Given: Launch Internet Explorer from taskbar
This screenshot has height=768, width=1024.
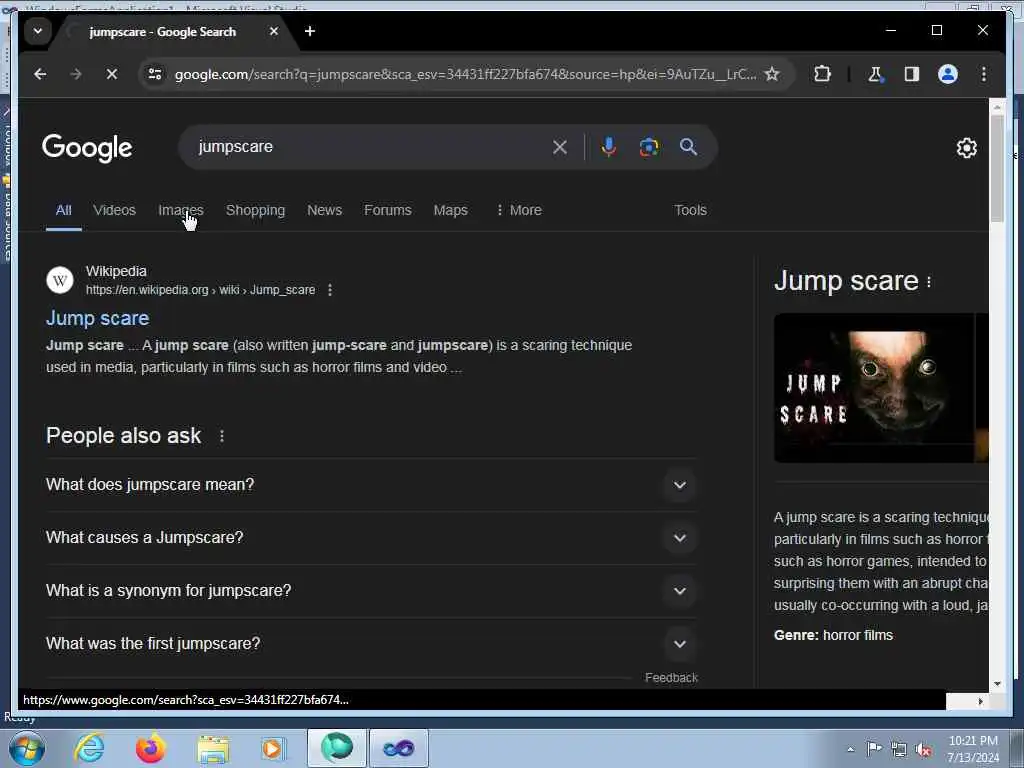Looking at the screenshot, I should (x=89, y=748).
